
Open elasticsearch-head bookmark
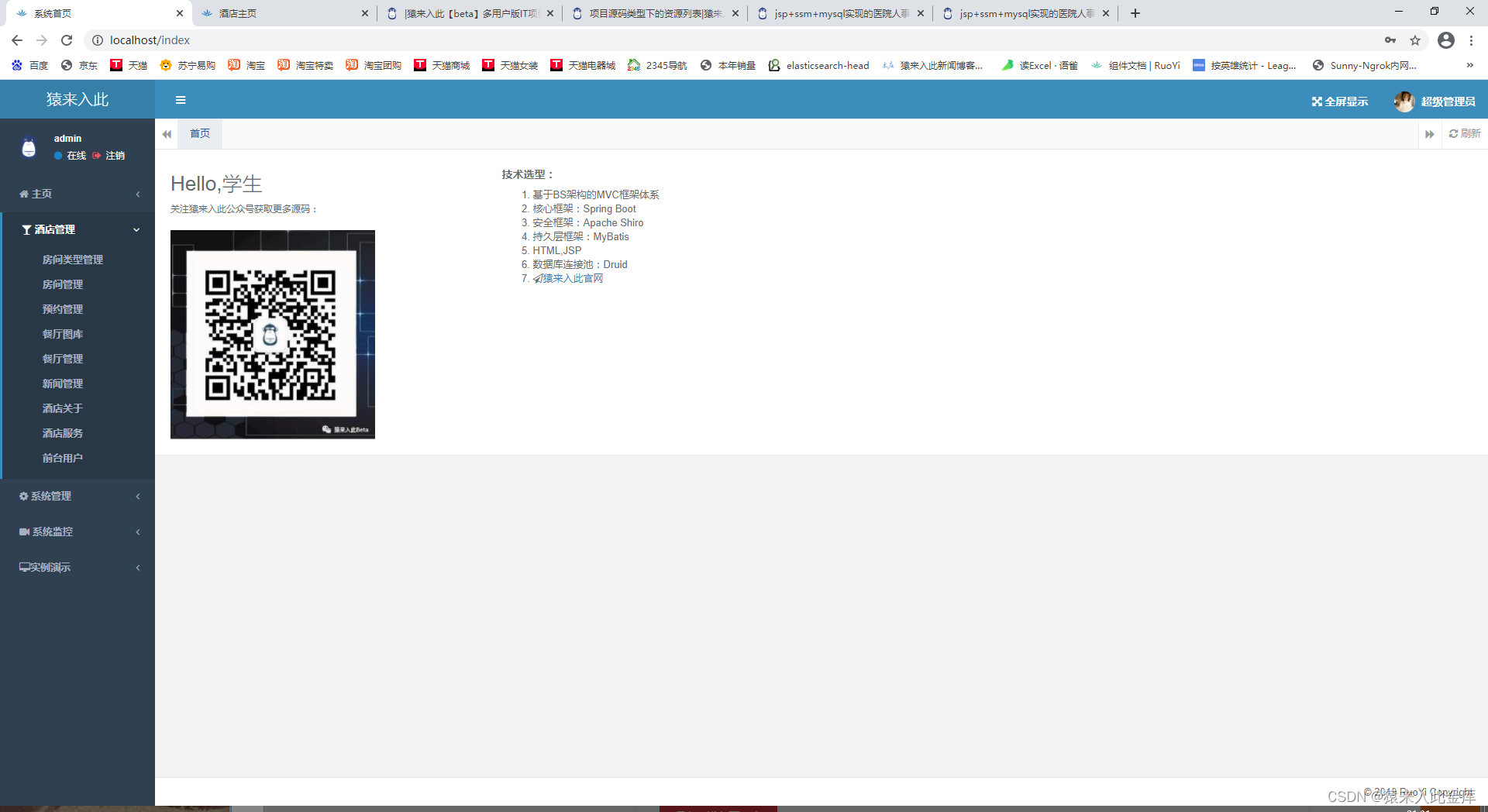pos(818,66)
